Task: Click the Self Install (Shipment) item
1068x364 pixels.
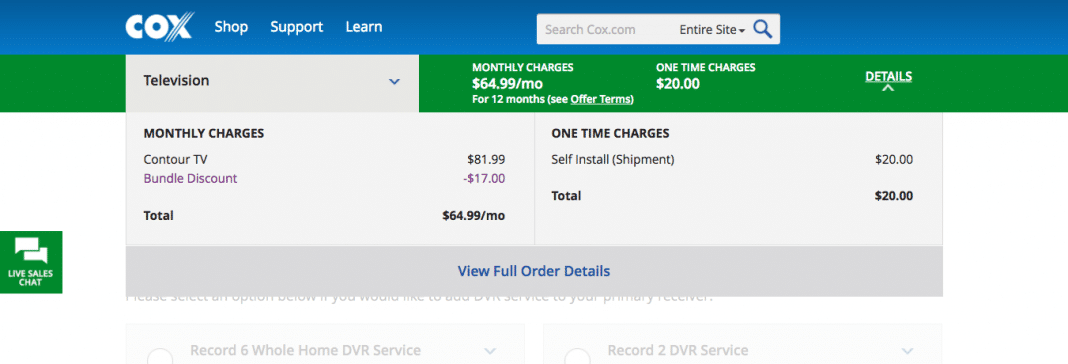Action: pos(612,160)
